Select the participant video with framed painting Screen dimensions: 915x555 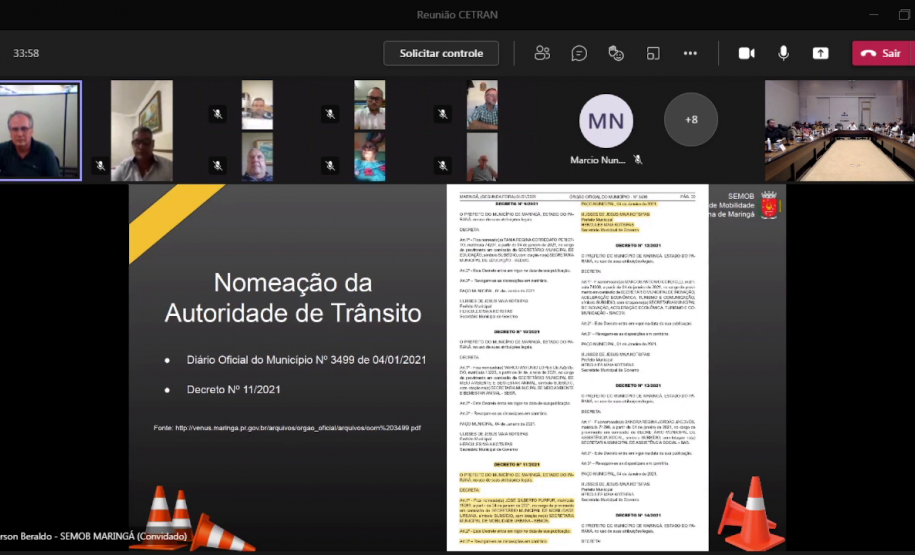142,131
